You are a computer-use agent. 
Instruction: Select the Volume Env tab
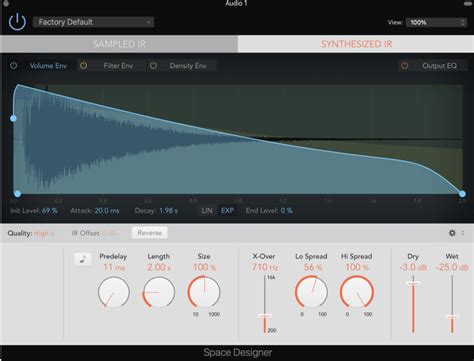(48, 66)
